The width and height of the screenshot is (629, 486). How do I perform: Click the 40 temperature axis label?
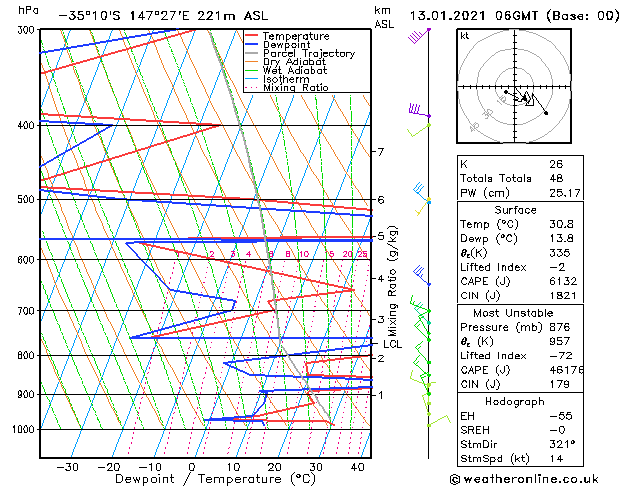(x=357, y=467)
